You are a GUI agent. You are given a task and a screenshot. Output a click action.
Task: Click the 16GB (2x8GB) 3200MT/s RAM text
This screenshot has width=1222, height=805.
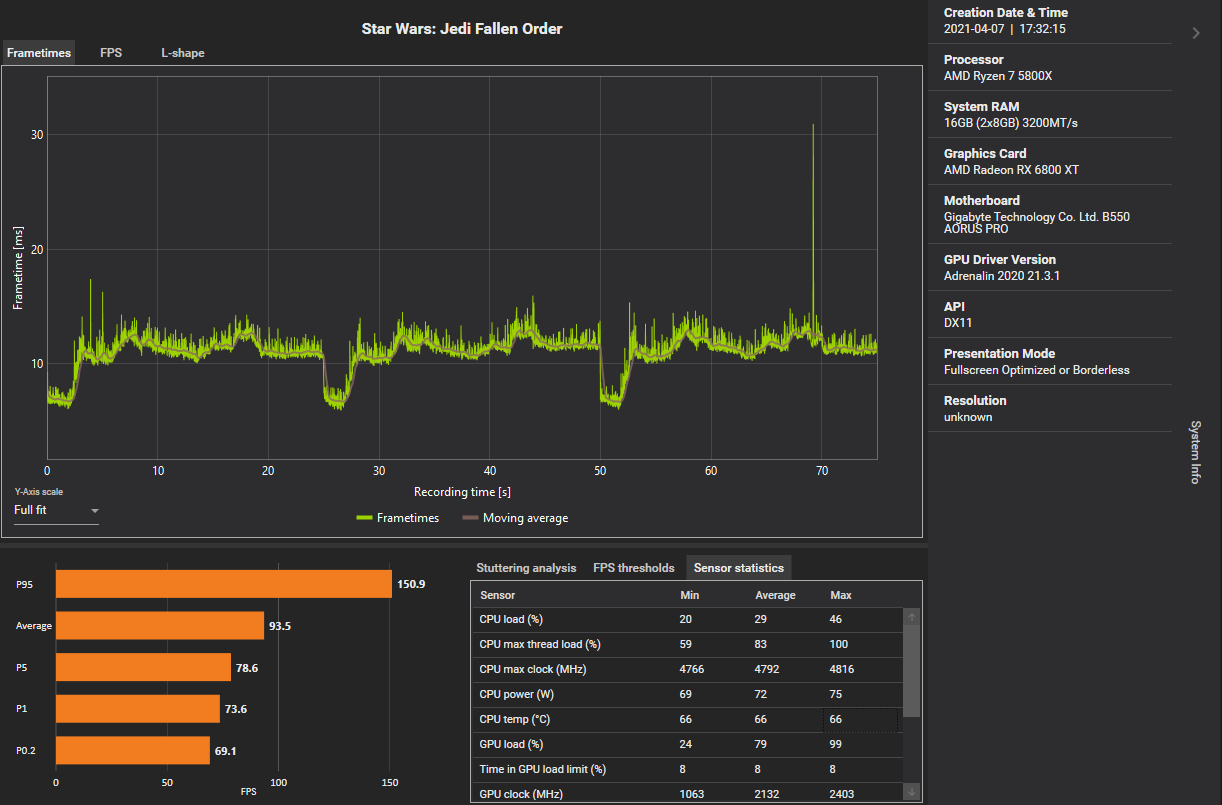[1011, 123]
